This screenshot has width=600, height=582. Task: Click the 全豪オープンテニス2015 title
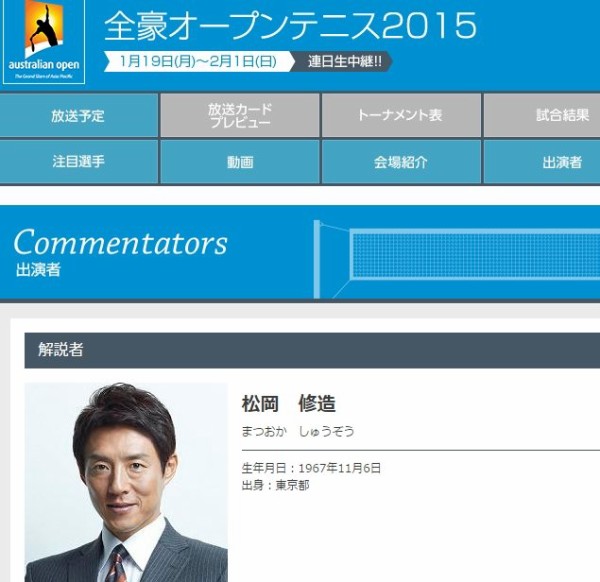[x=290, y=26]
